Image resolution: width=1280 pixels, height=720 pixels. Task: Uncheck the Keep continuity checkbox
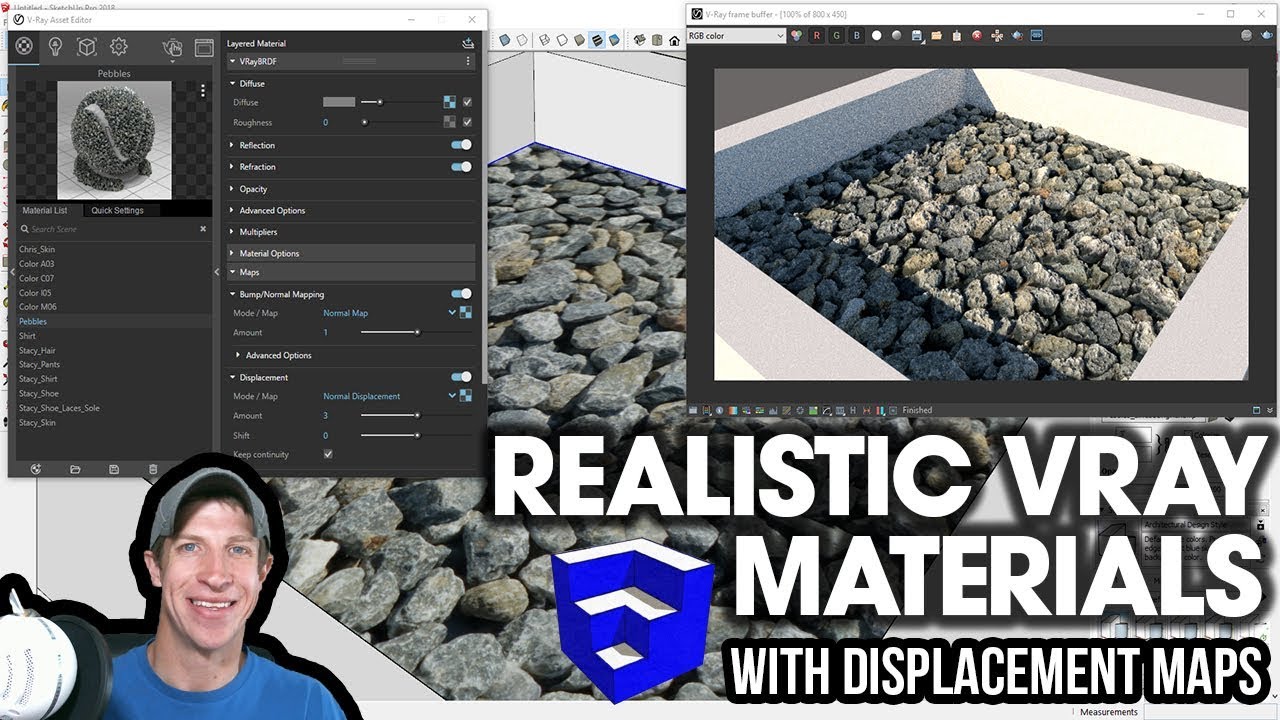[328, 454]
